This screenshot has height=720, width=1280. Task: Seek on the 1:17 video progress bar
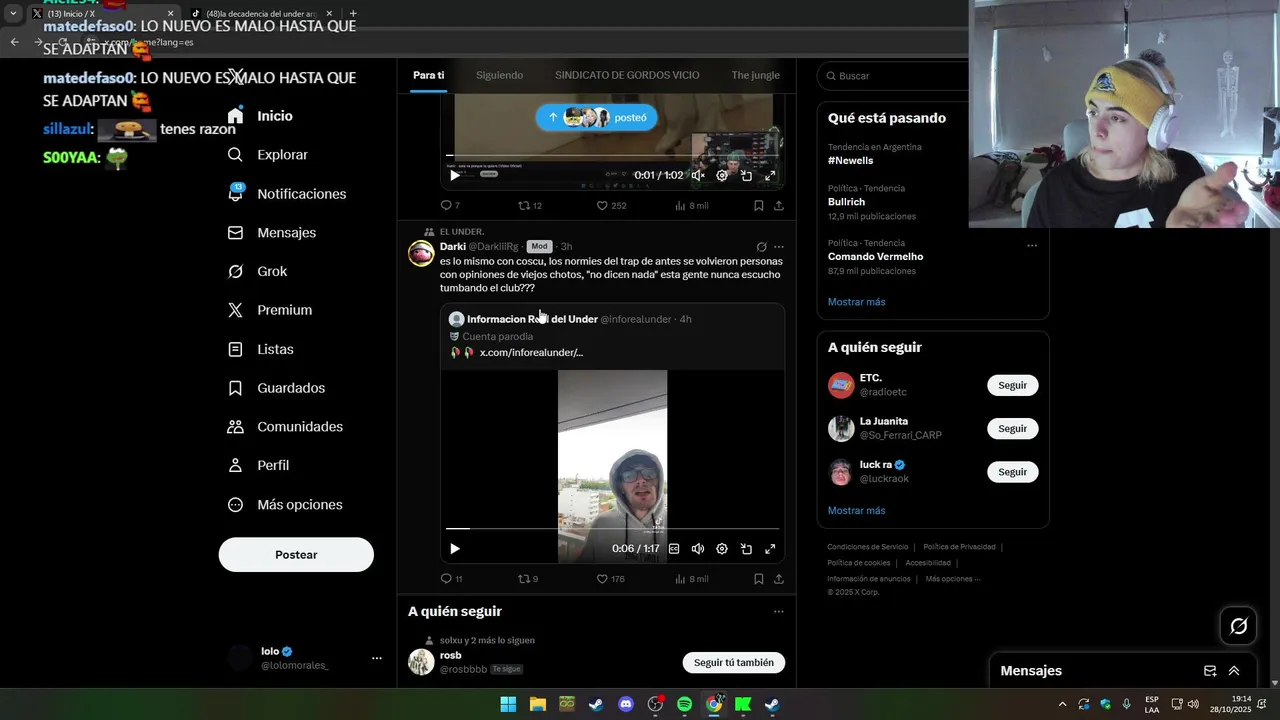pos(612,528)
